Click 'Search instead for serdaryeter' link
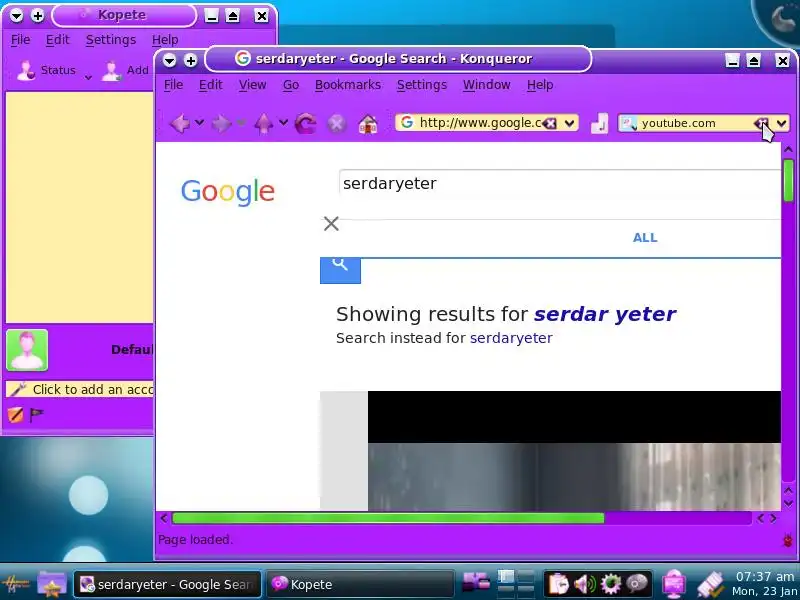 point(511,338)
